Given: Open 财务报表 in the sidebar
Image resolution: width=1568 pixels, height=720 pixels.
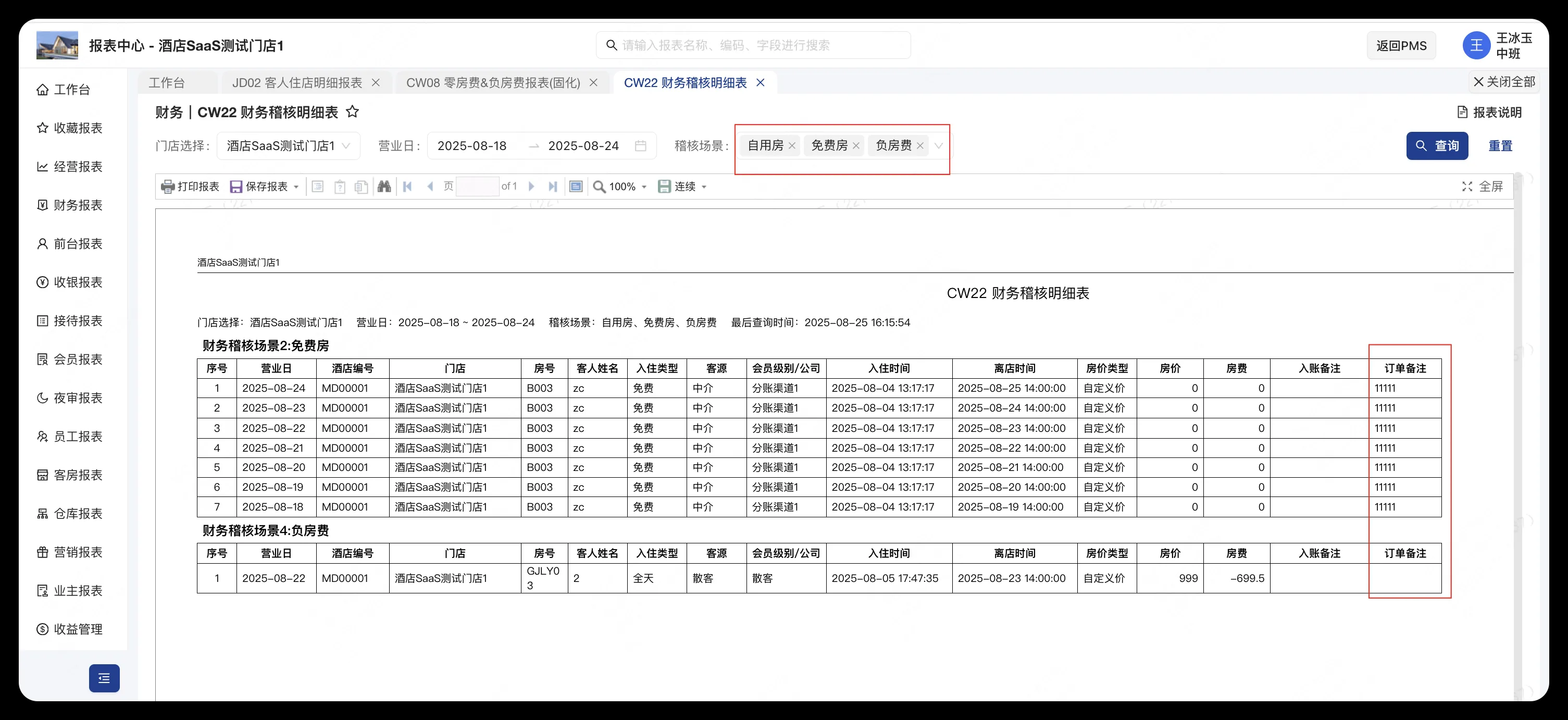Looking at the screenshot, I should click(70, 205).
